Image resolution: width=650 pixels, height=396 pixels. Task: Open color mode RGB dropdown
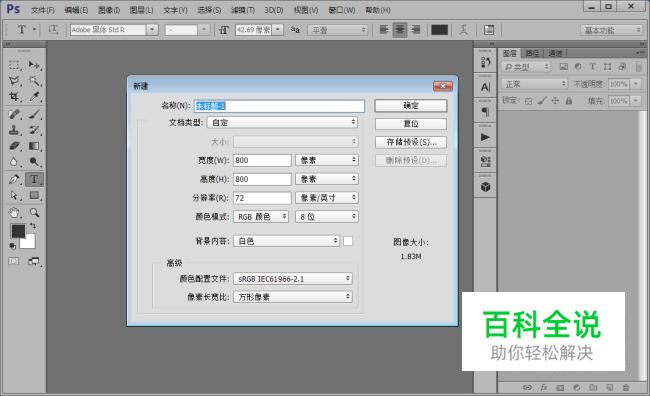tap(261, 216)
